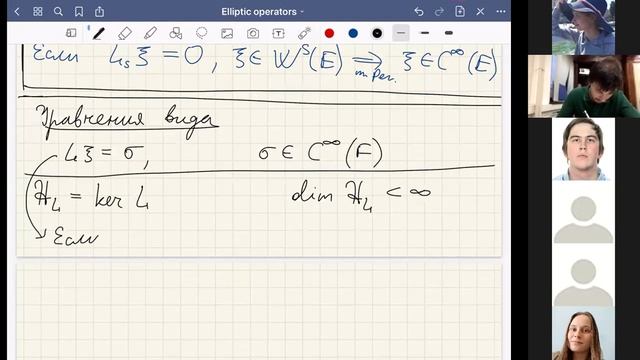Viewport: 640px width, 360px height.
Task: Choose the thinnest stroke width
Action: pyautogui.click(x=401, y=33)
